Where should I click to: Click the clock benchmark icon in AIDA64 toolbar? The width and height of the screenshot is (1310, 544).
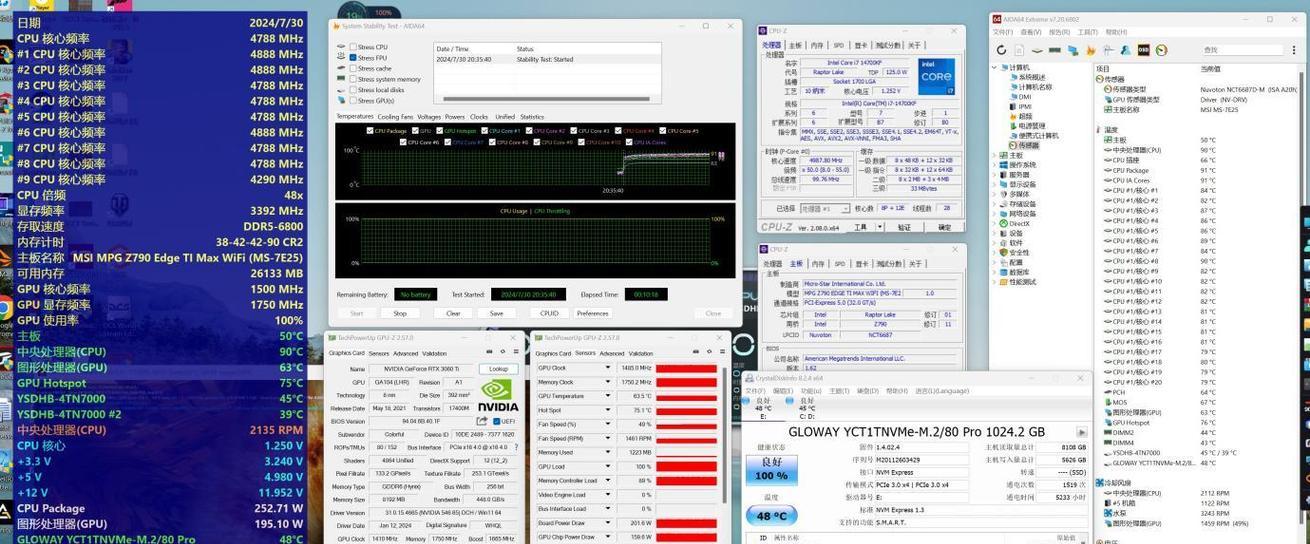pyautogui.click(x=1162, y=50)
